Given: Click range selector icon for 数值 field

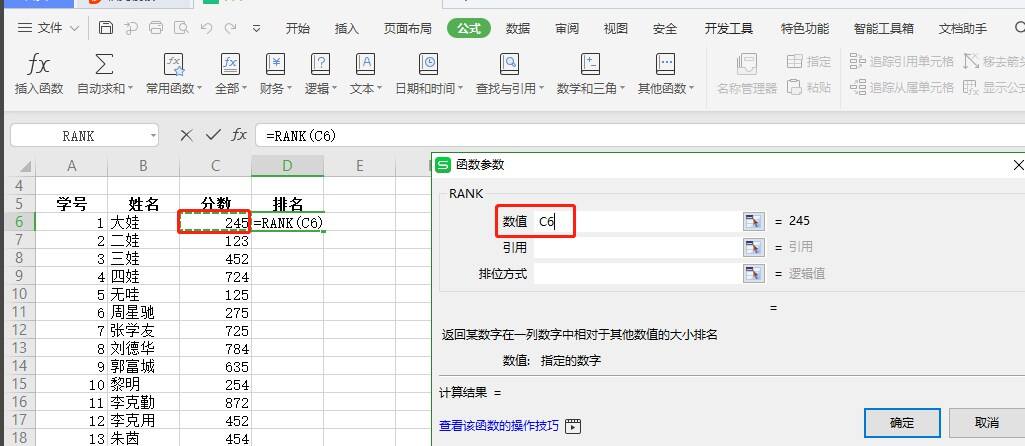Looking at the screenshot, I should 754,222.
